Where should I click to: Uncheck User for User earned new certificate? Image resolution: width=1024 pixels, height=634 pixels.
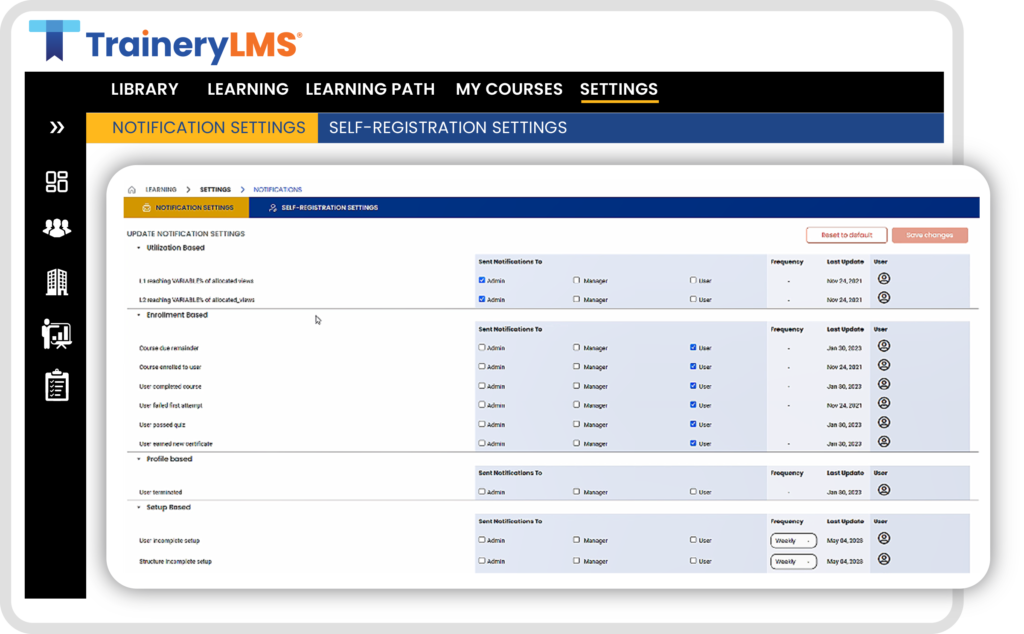click(x=693, y=443)
